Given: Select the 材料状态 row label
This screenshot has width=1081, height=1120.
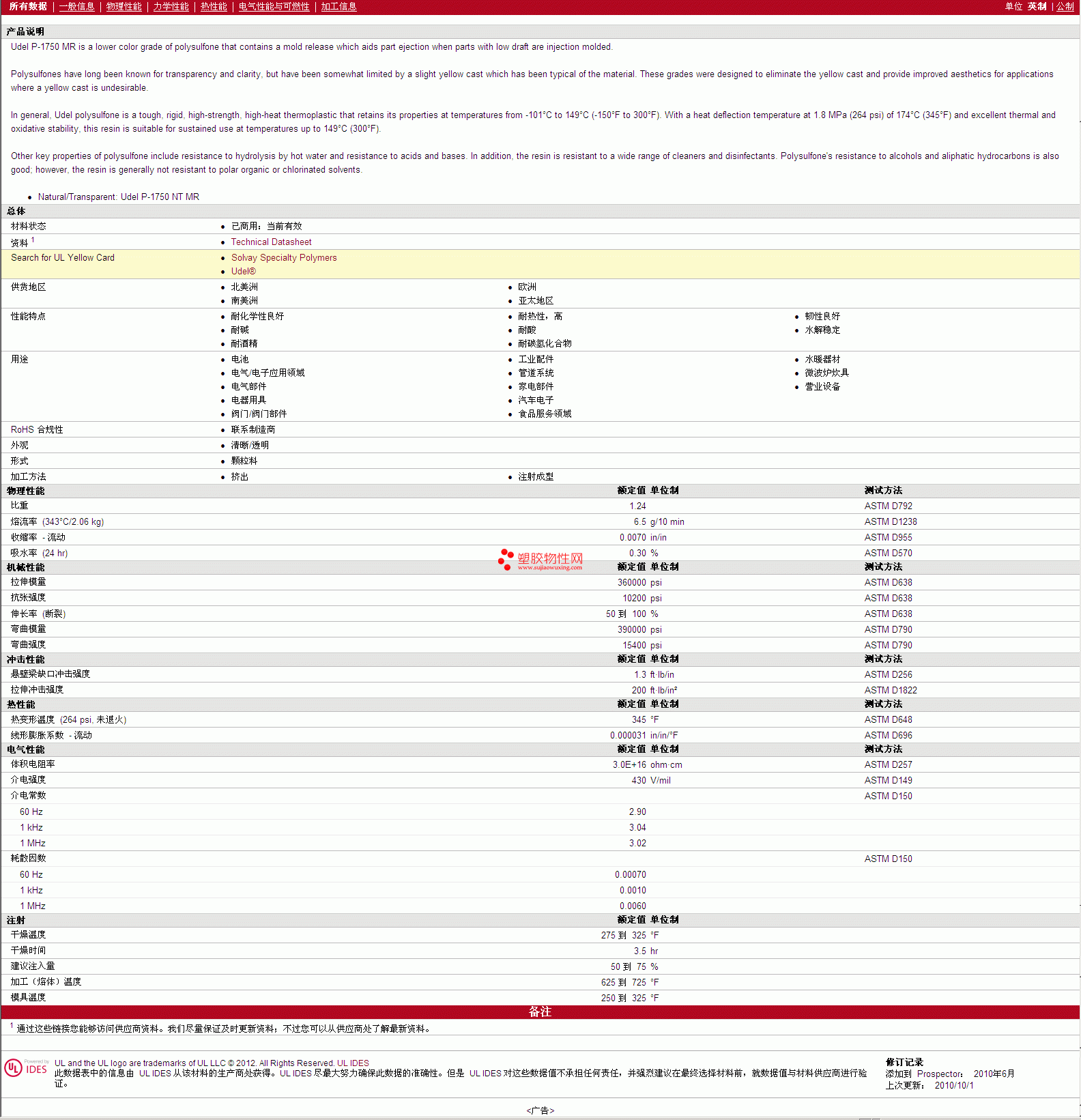Looking at the screenshot, I should [29, 227].
